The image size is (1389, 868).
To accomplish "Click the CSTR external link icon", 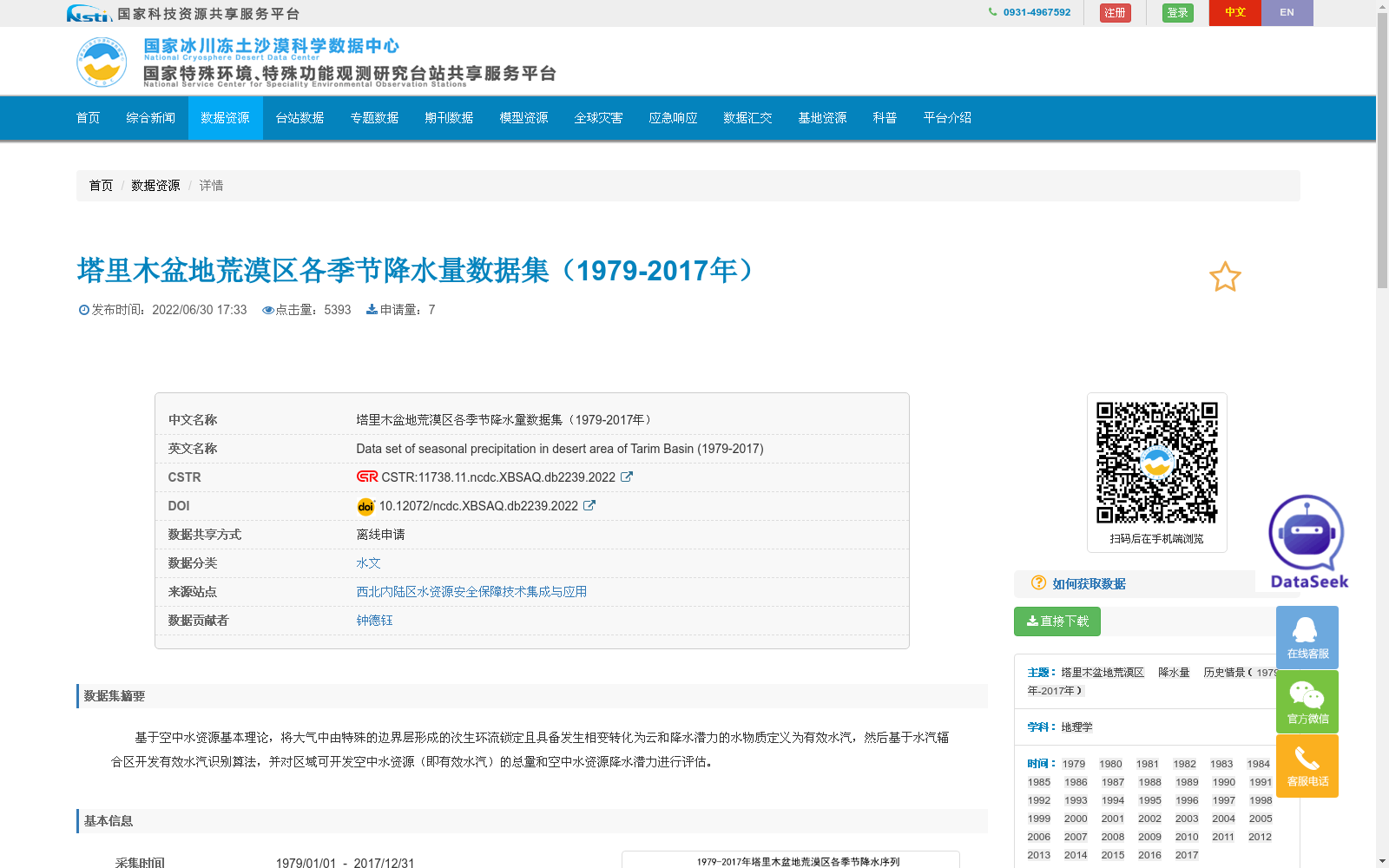I will [x=627, y=477].
